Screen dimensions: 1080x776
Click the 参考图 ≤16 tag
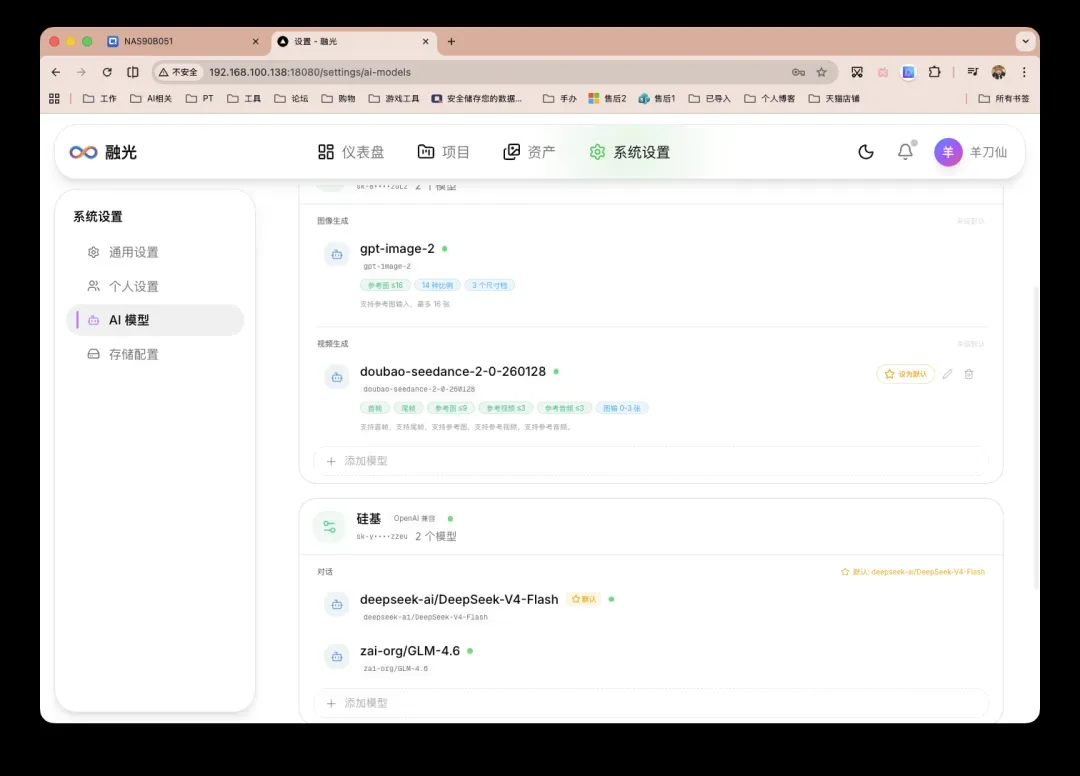point(385,285)
